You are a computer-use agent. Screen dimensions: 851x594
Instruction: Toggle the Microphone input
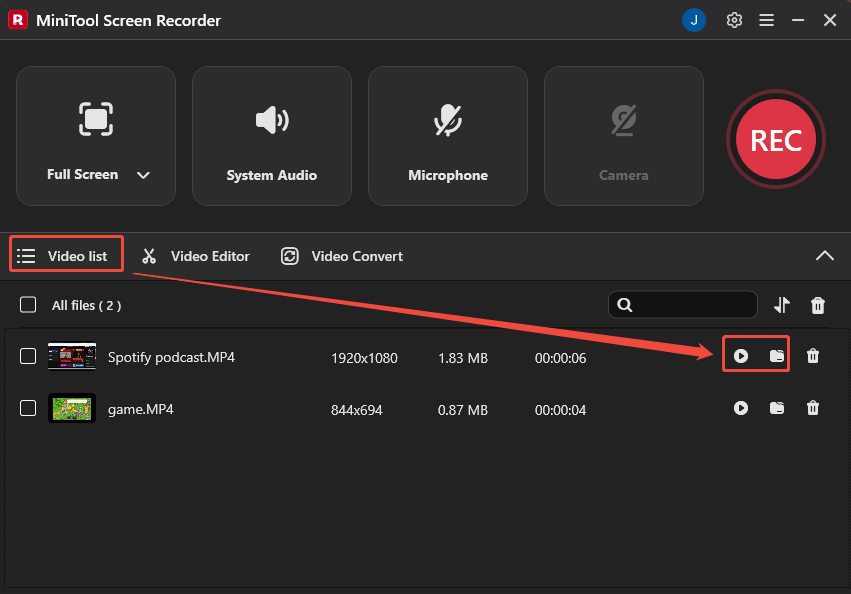(x=448, y=136)
